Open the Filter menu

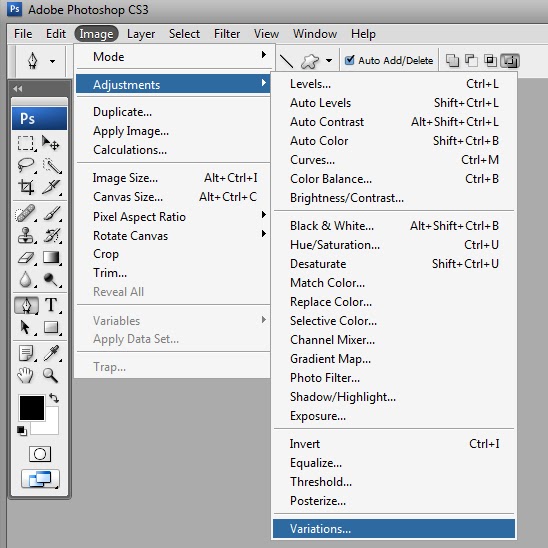tap(227, 34)
